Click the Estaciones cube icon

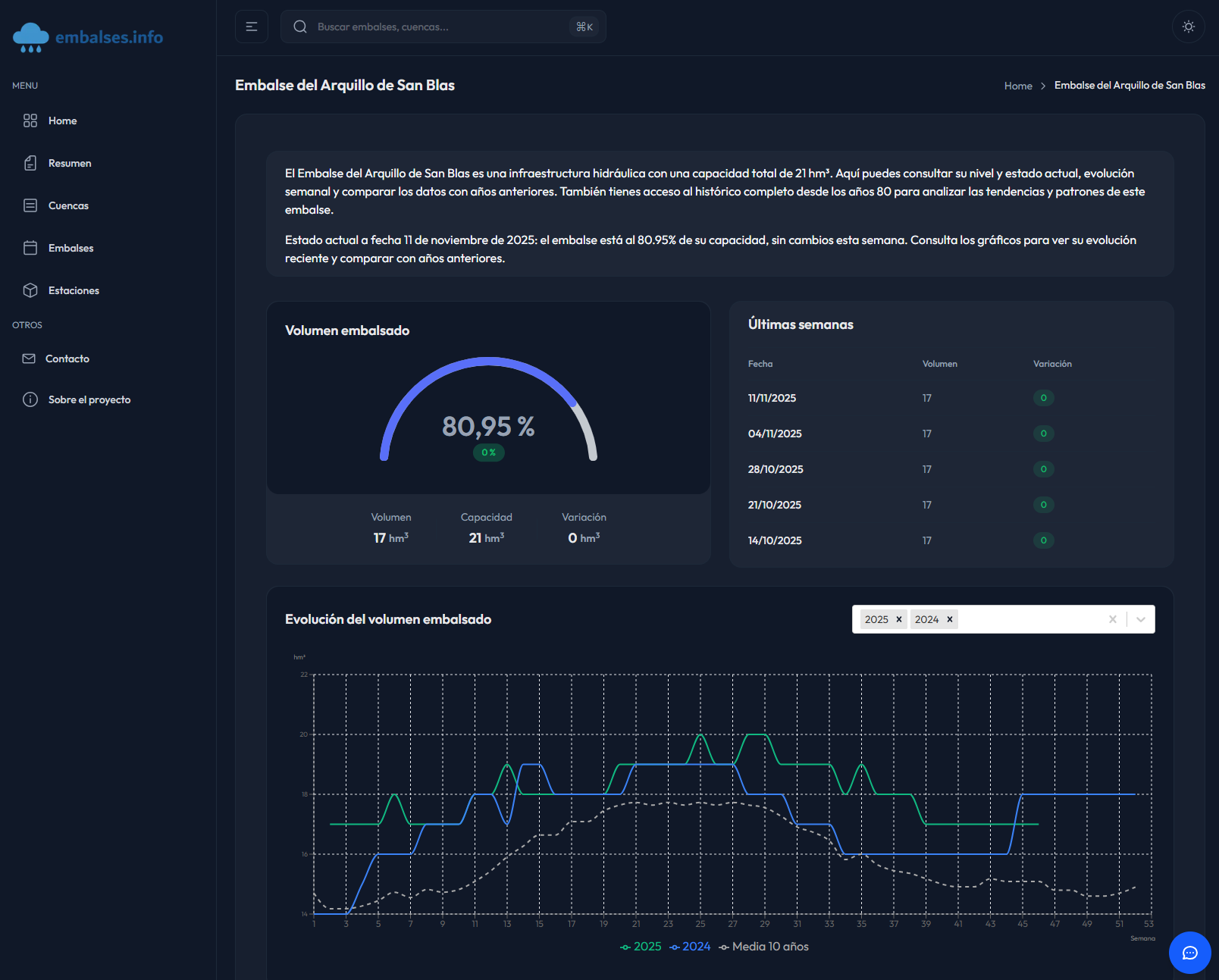(30, 290)
